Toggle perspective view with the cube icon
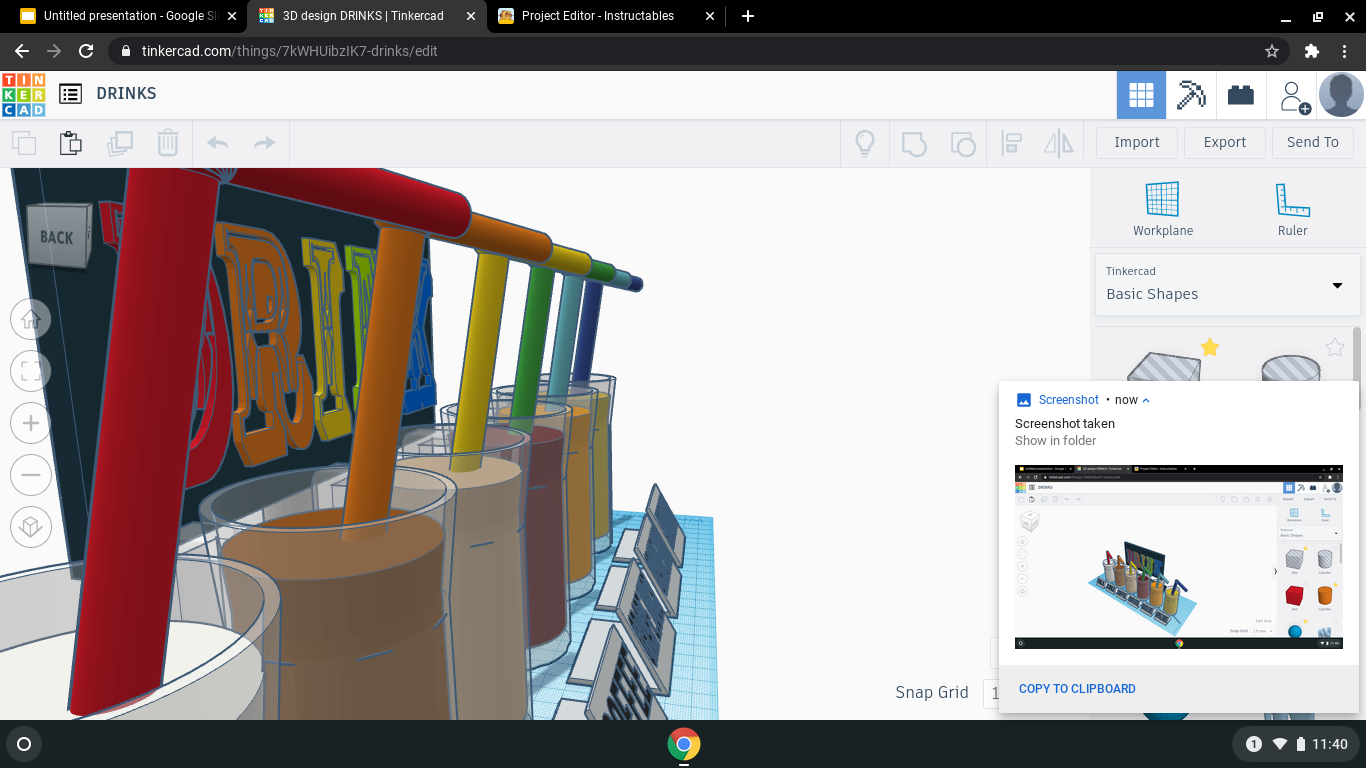 (30, 527)
